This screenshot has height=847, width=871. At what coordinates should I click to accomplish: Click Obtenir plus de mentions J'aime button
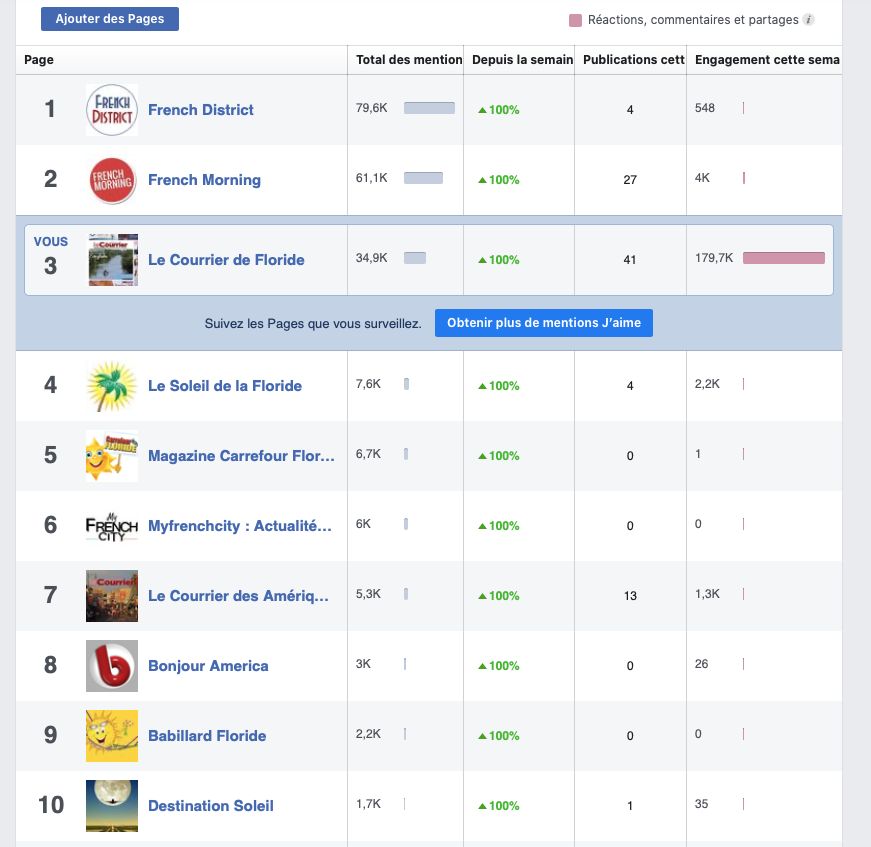click(543, 323)
